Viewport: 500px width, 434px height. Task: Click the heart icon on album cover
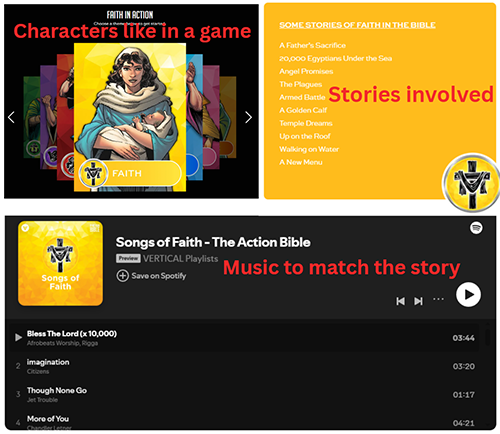click(25, 228)
